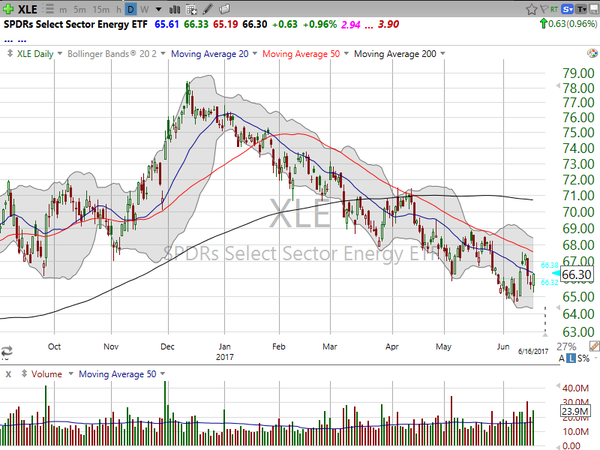Image resolution: width=600 pixels, height=450 pixels.
Task: Open the blue S dropdown button
Action: [x=567, y=9]
